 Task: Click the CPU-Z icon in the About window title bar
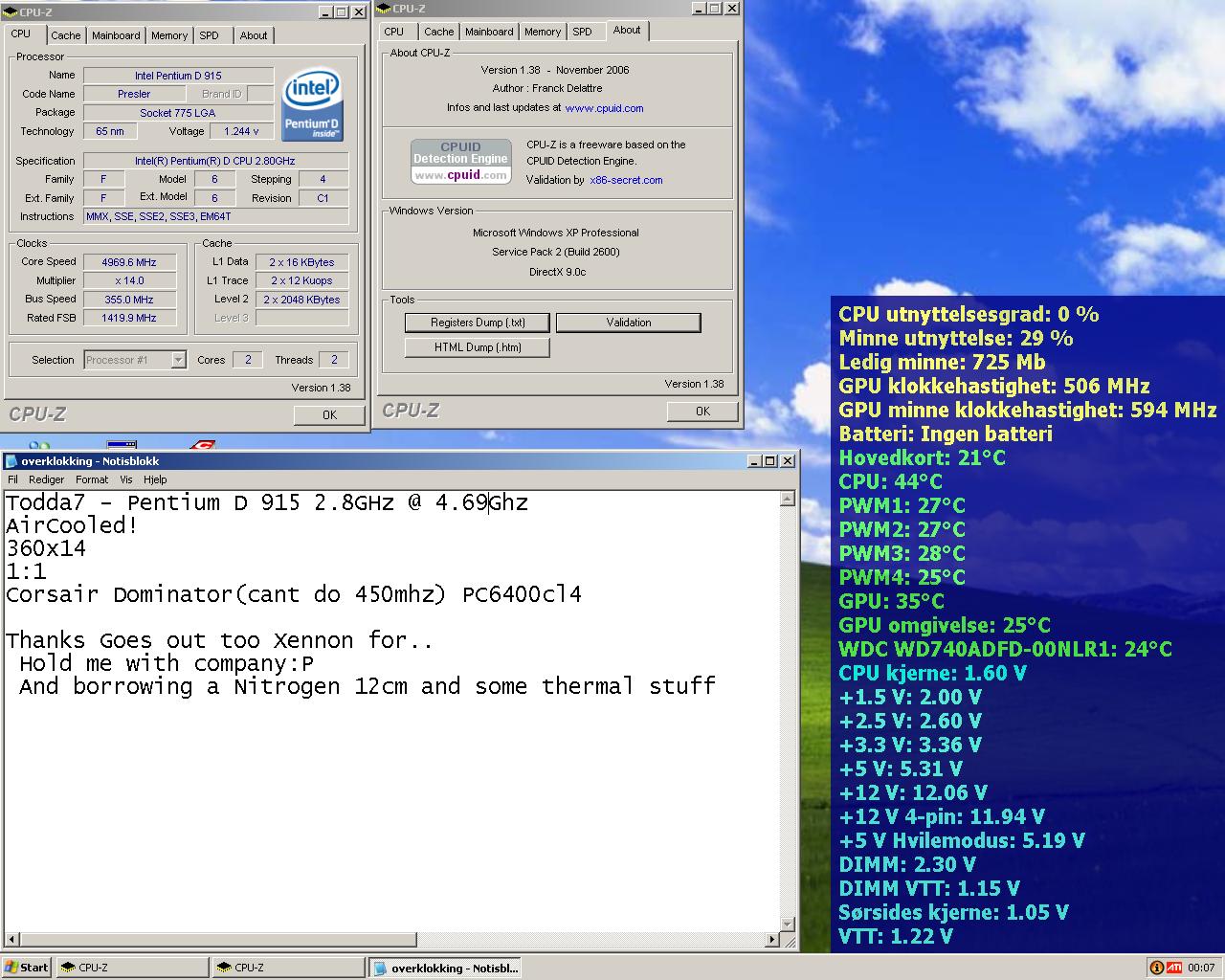click(384, 9)
